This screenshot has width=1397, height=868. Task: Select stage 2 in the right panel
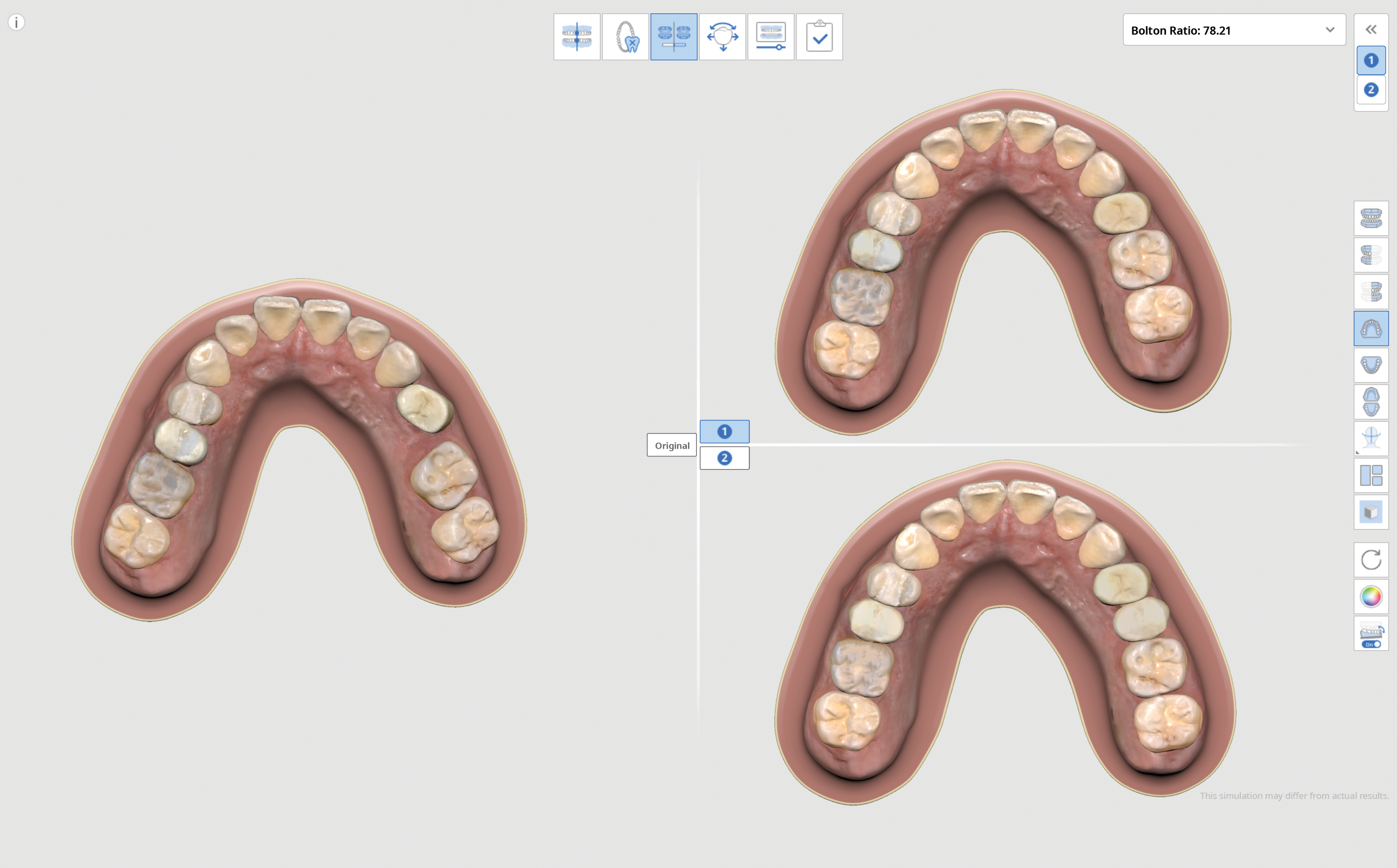click(x=1371, y=90)
